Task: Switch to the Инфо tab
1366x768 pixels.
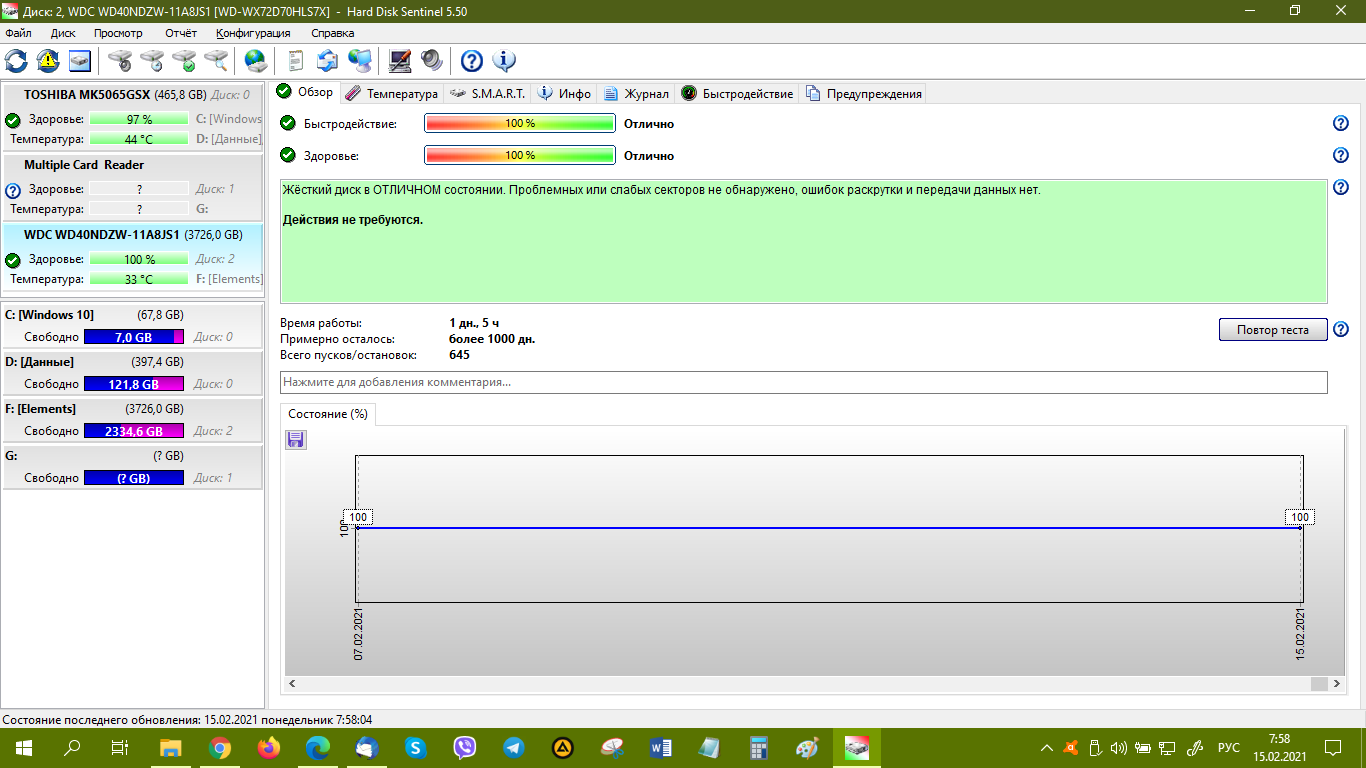Action: (565, 93)
